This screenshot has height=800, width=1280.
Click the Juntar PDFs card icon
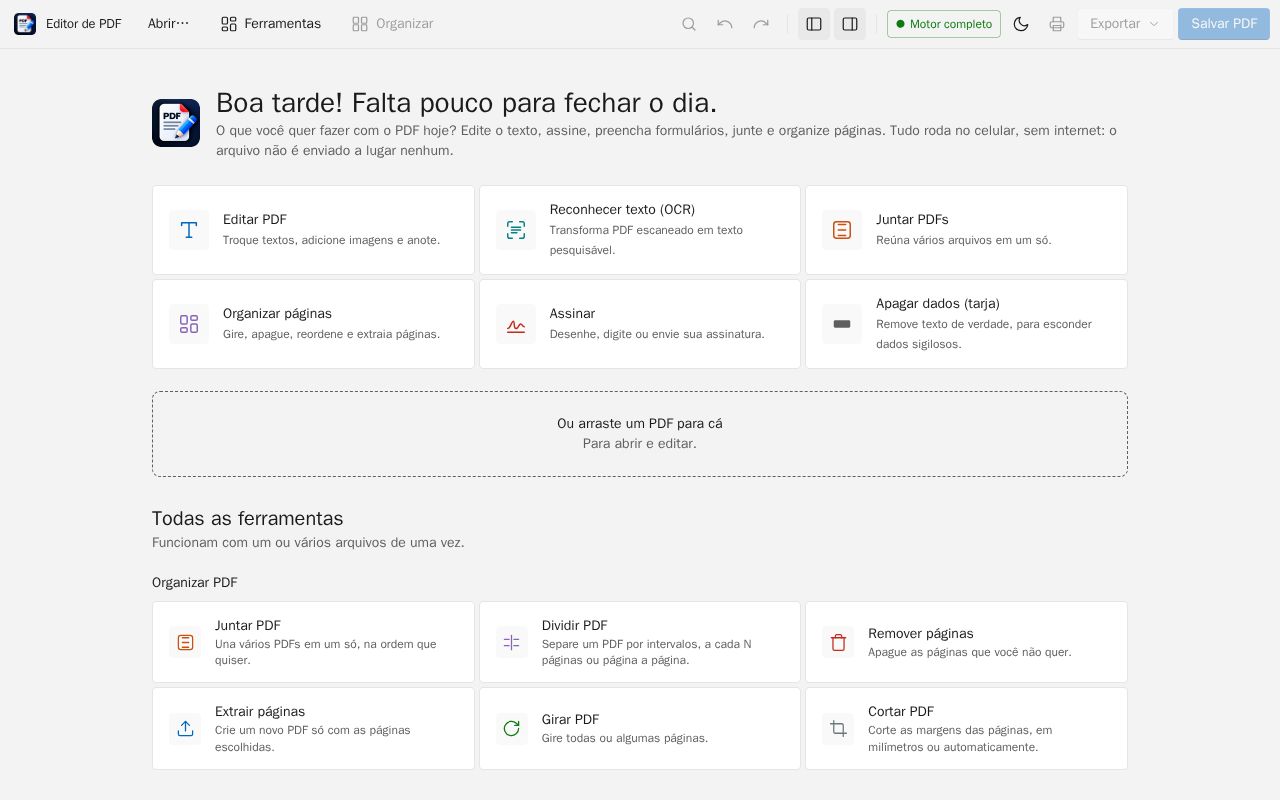click(x=842, y=230)
